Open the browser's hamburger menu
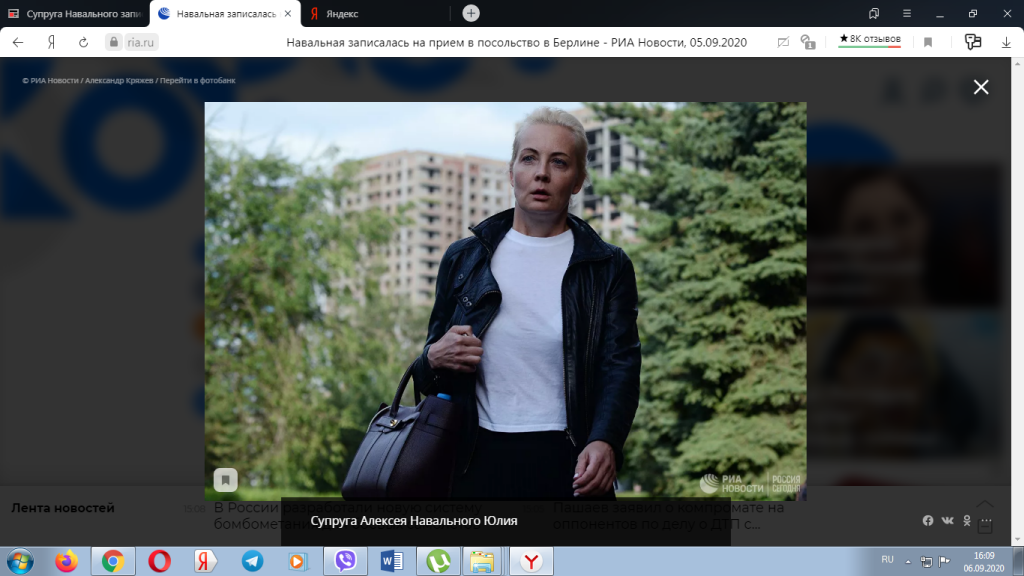1024x576 pixels. click(906, 13)
